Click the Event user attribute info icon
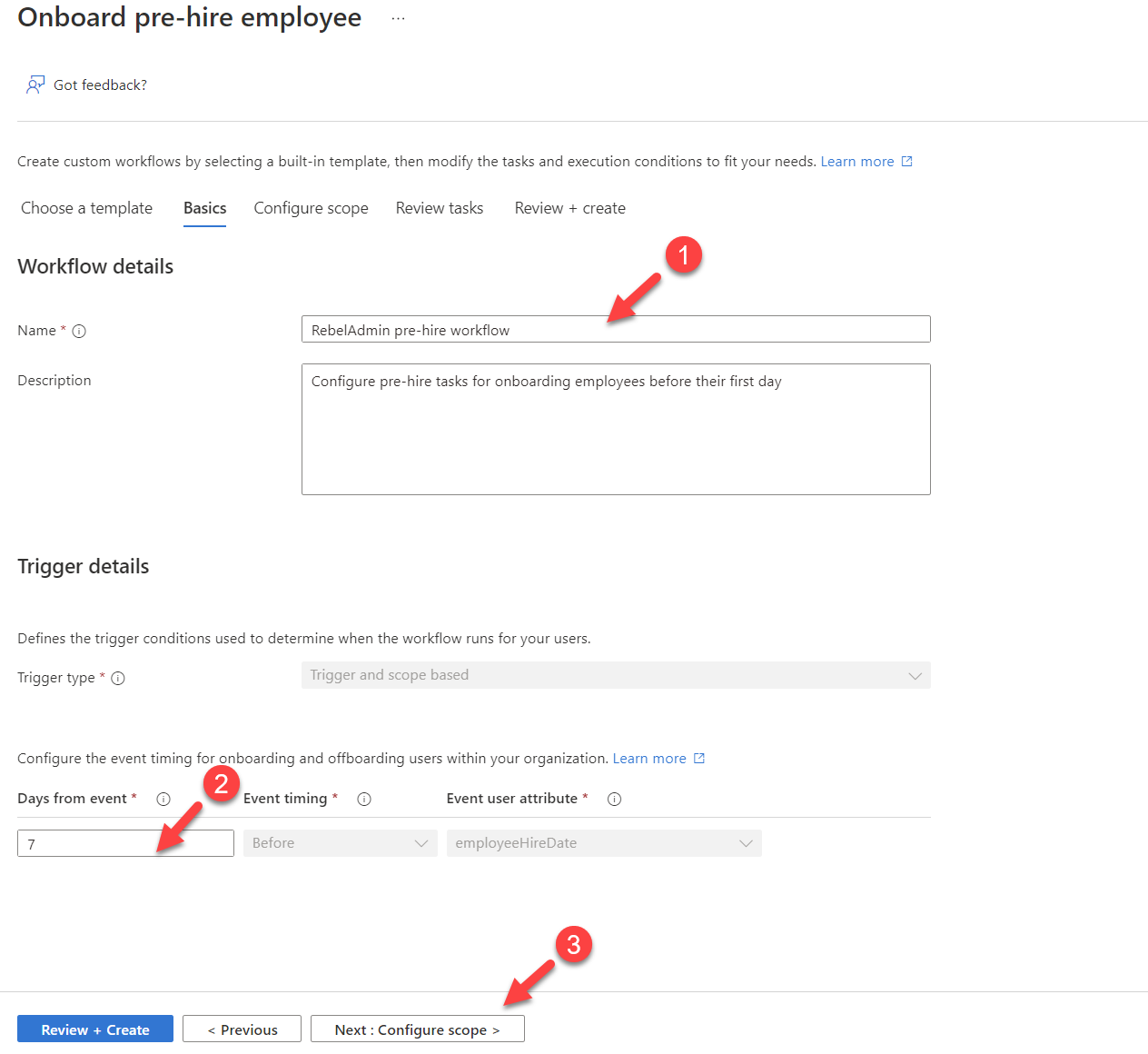Image resolution: width=1148 pixels, height=1054 pixels. pyautogui.click(x=614, y=799)
